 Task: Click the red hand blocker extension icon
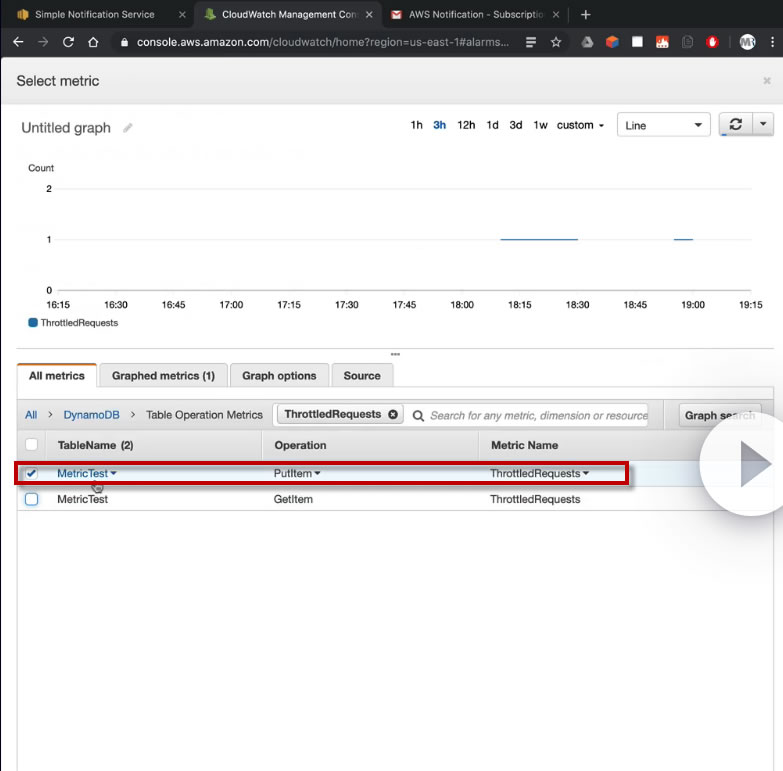(x=713, y=42)
